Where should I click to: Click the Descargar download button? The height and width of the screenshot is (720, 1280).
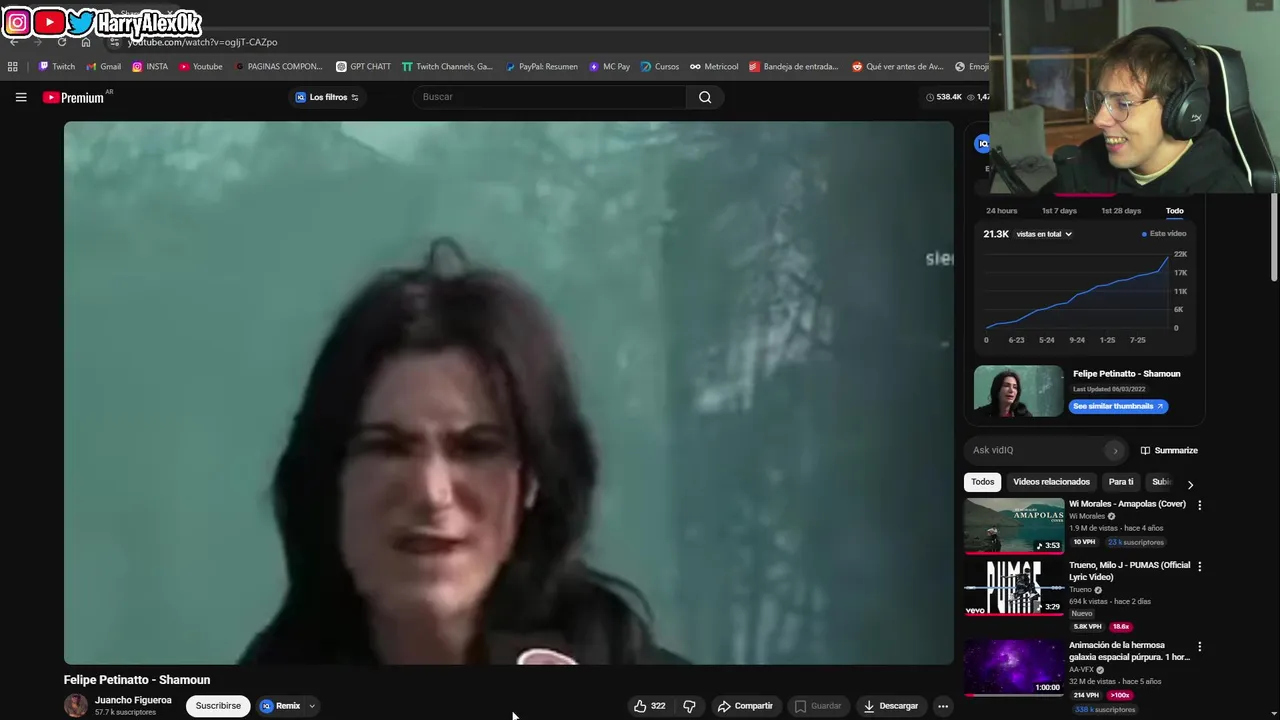[x=891, y=706]
